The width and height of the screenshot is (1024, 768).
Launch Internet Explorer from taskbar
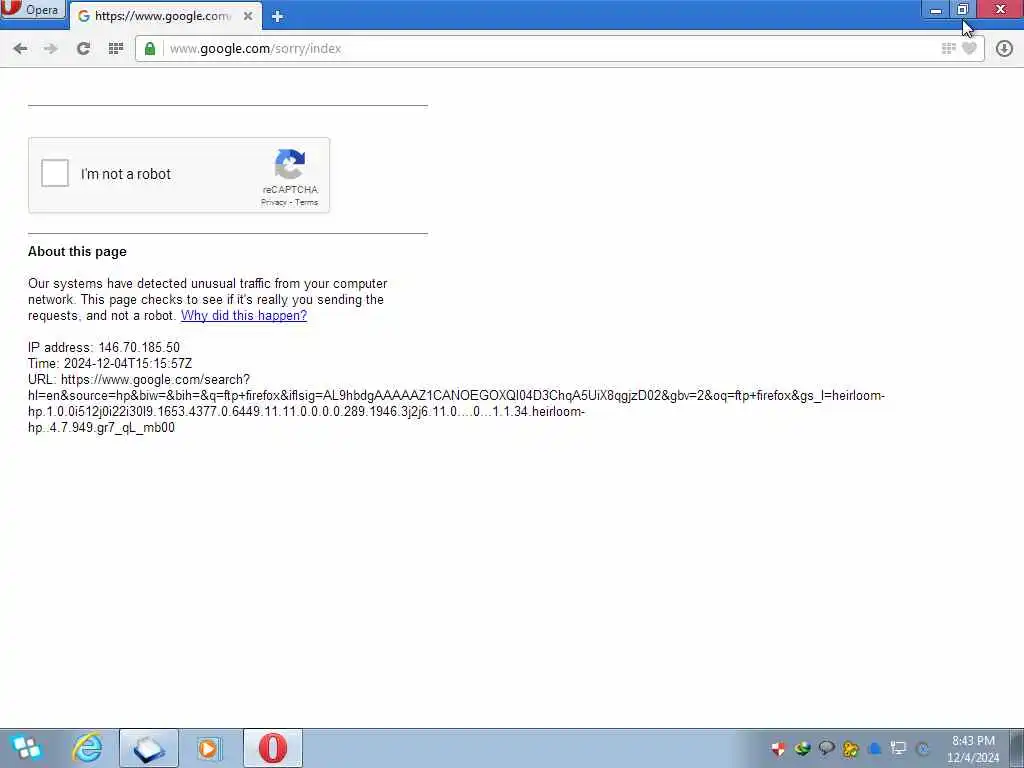(88, 748)
